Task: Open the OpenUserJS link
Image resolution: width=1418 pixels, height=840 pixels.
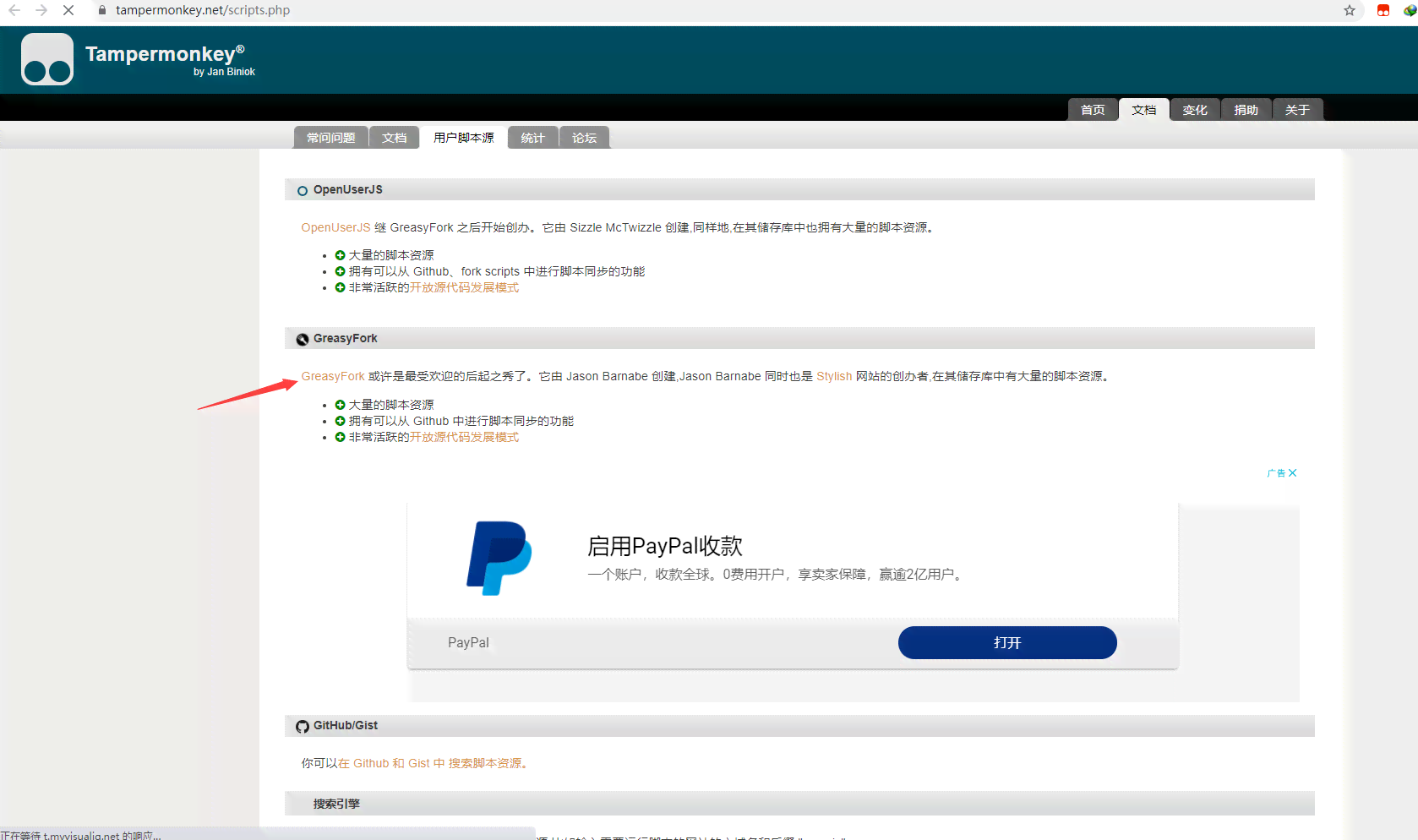Action: point(335,227)
